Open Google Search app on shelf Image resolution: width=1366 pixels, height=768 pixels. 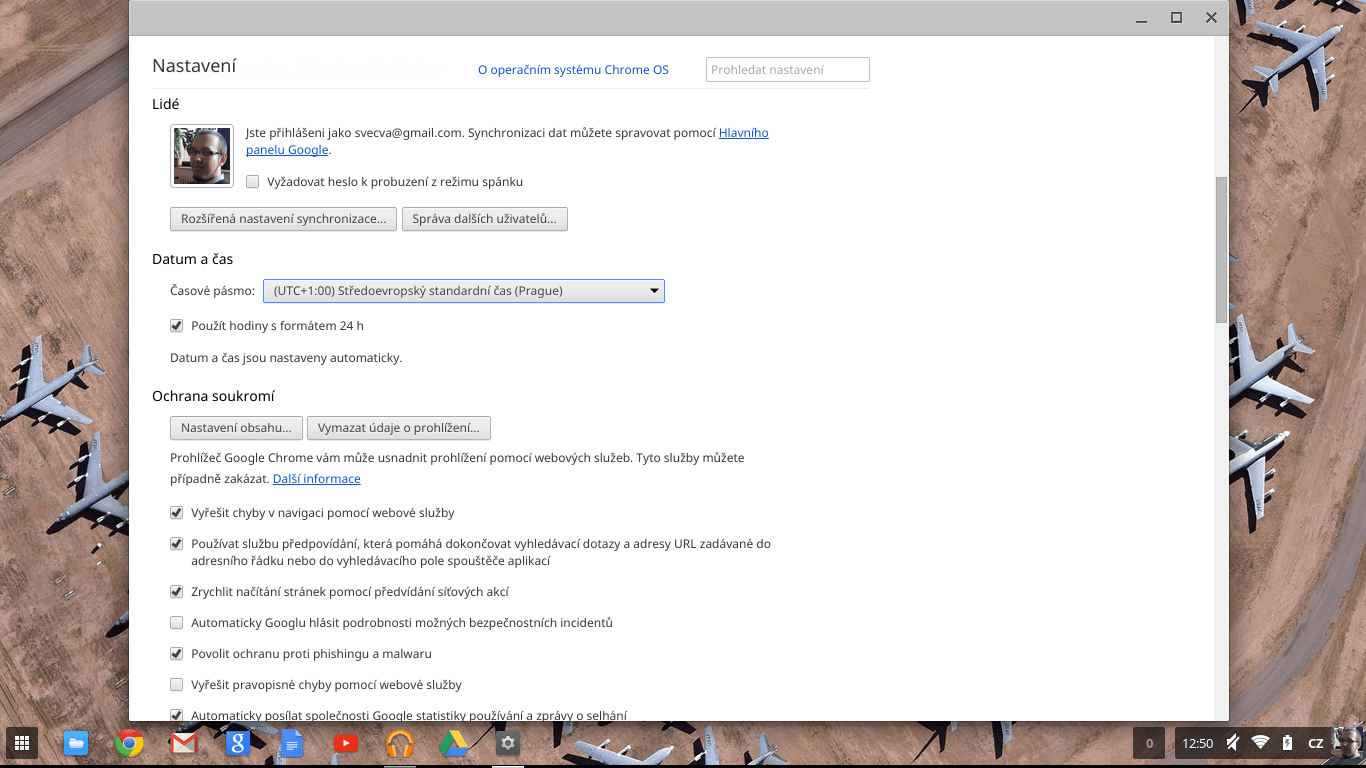237,743
